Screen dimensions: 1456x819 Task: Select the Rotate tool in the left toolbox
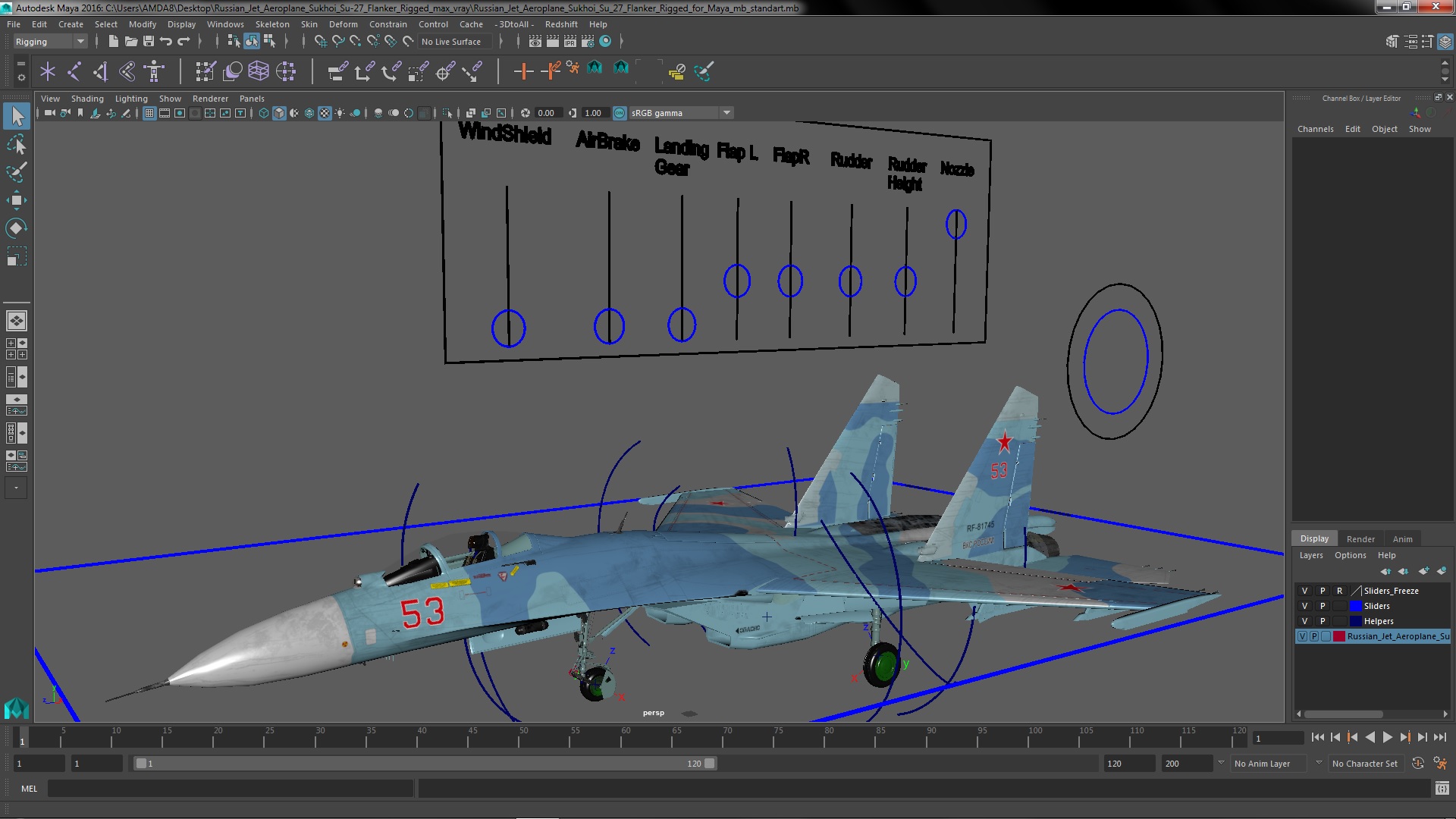point(16,228)
